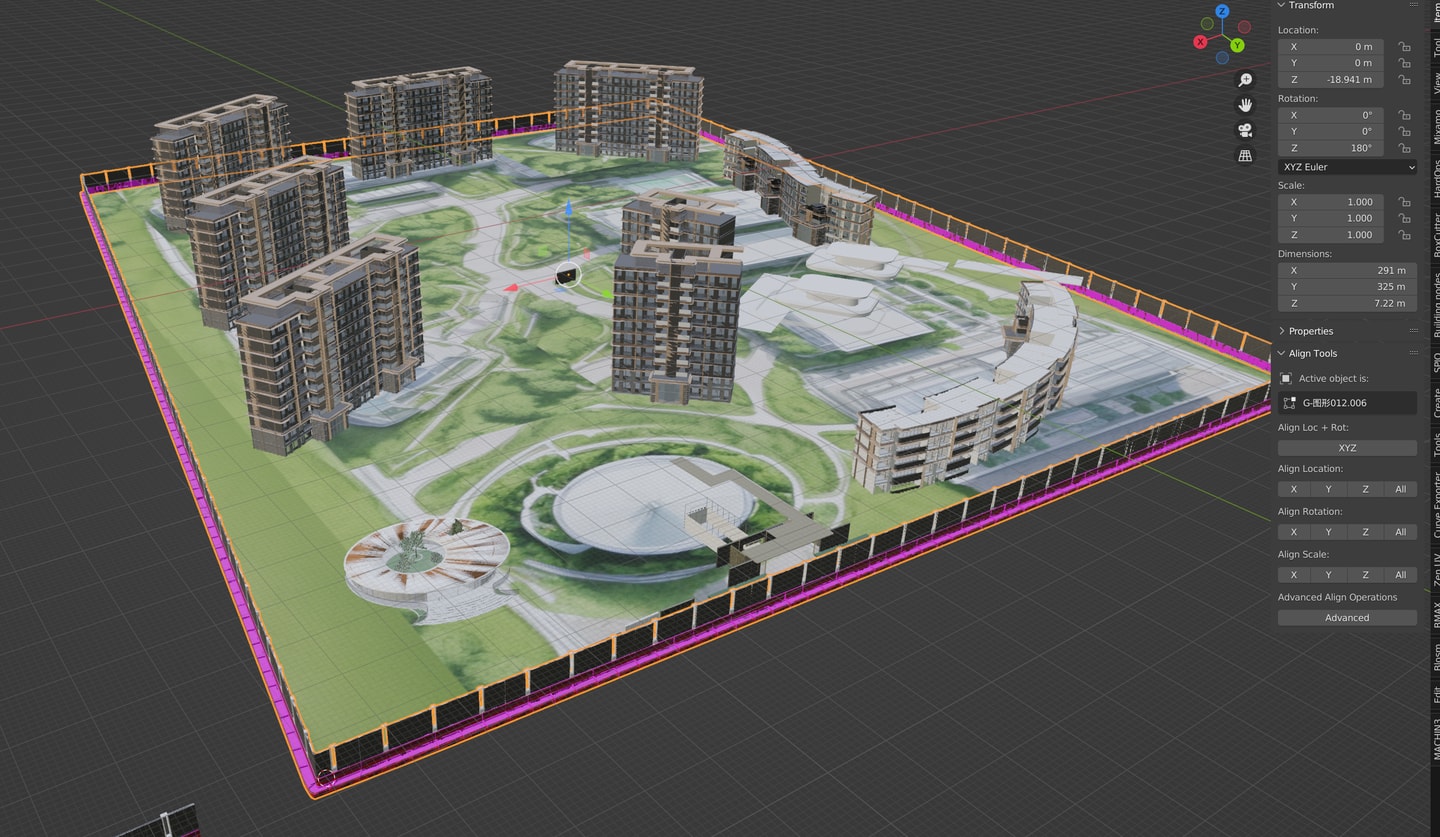This screenshot has height=837, width=1440.
Task: Lock the Scale Y value
Action: tap(1404, 218)
